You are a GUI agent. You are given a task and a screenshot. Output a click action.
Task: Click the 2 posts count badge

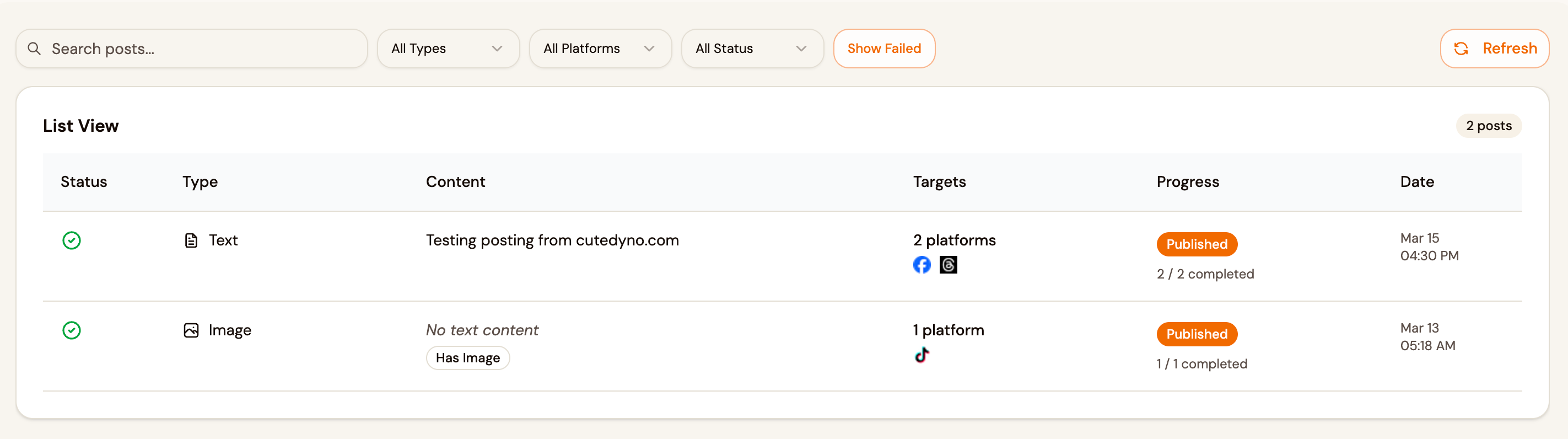click(1488, 126)
